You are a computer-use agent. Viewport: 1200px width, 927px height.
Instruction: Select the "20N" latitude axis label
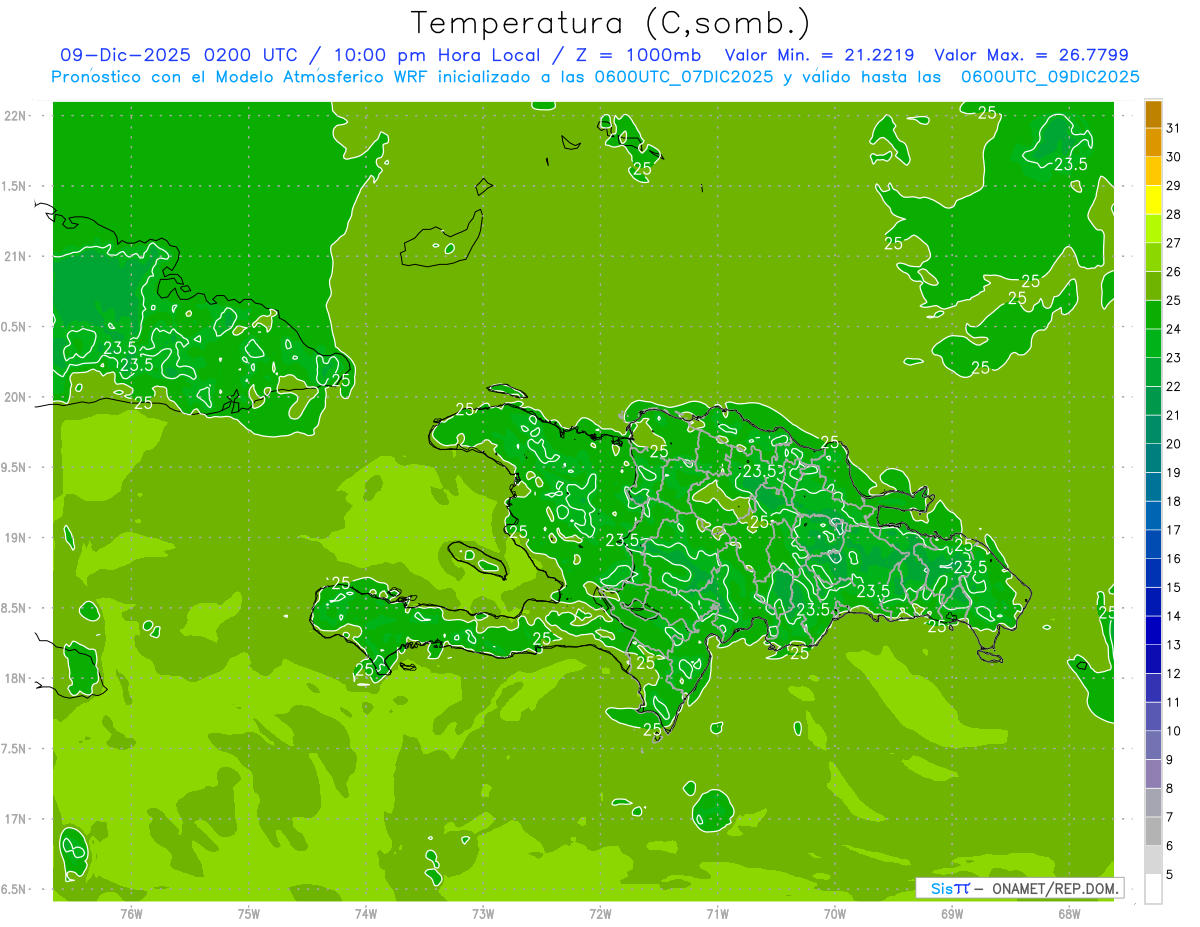(x=17, y=397)
